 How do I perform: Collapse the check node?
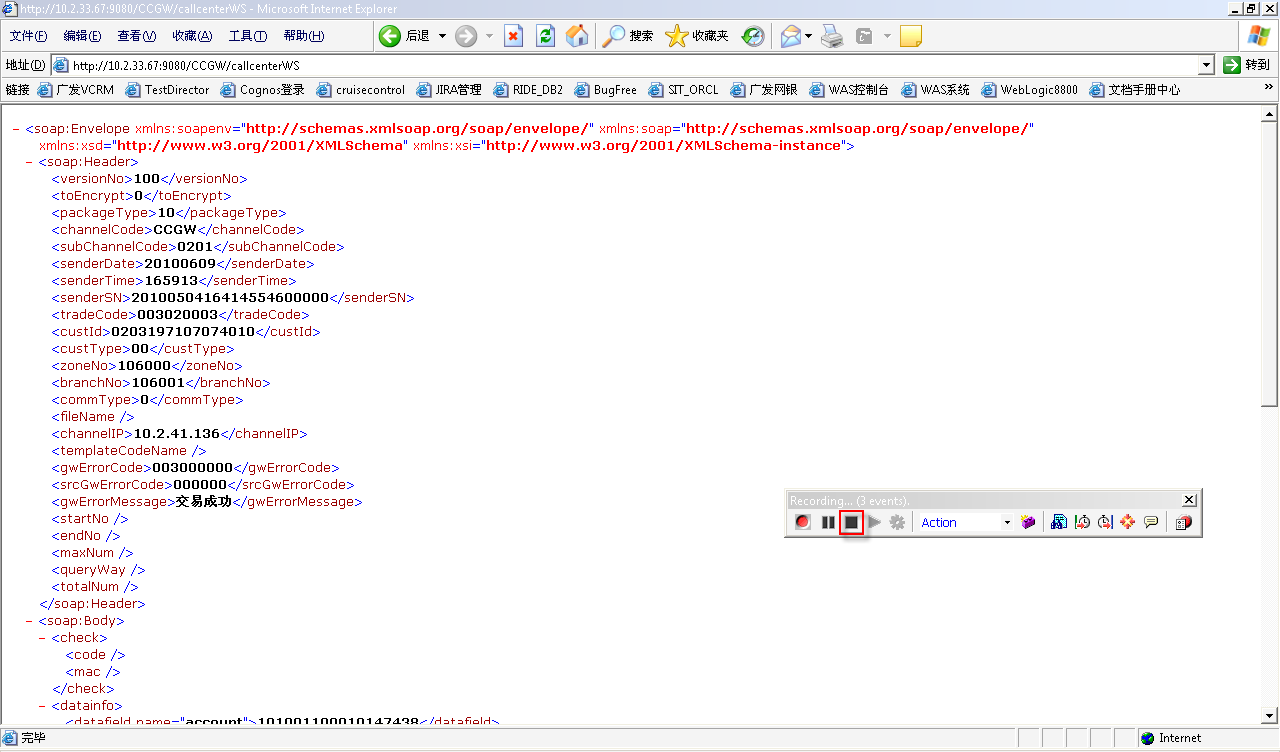43,638
